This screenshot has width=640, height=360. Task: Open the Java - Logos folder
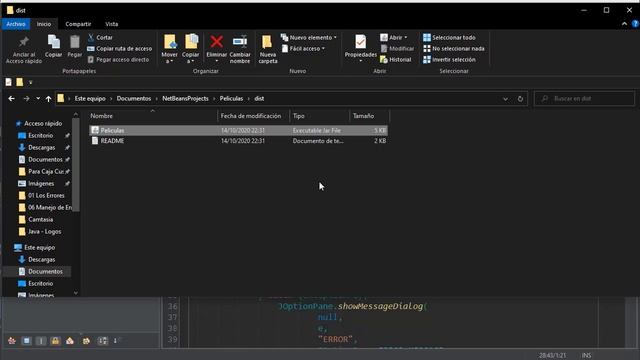[44, 231]
